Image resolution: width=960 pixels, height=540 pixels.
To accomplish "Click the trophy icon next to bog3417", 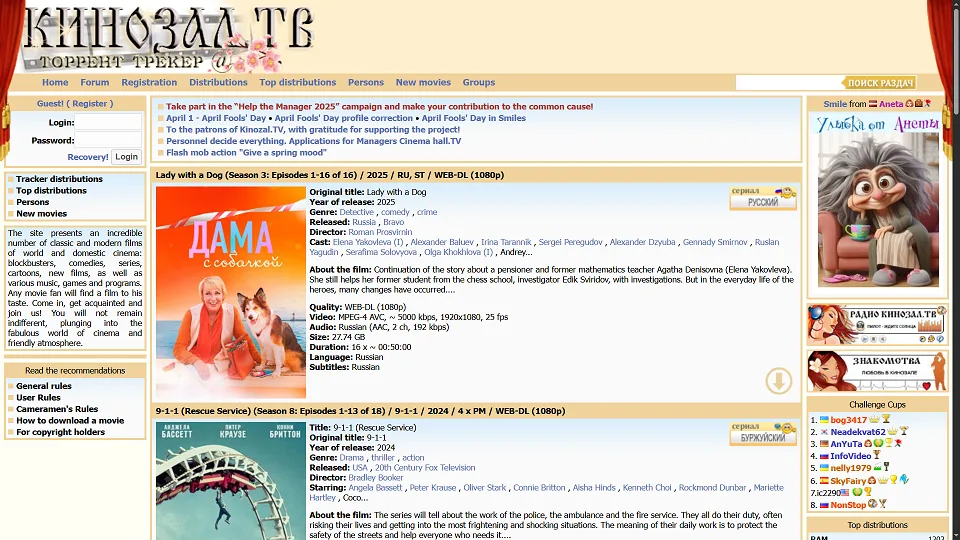I will [886, 419].
